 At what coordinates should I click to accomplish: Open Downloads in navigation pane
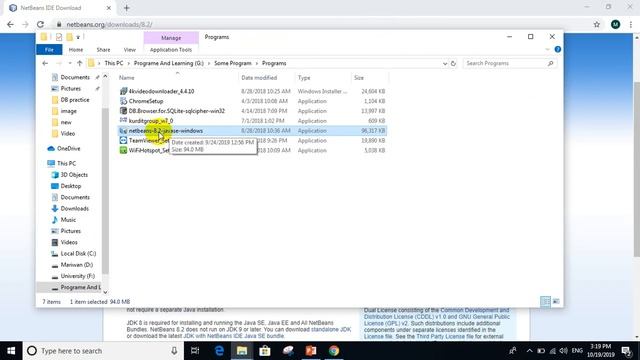pyautogui.click(x=75, y=209)
